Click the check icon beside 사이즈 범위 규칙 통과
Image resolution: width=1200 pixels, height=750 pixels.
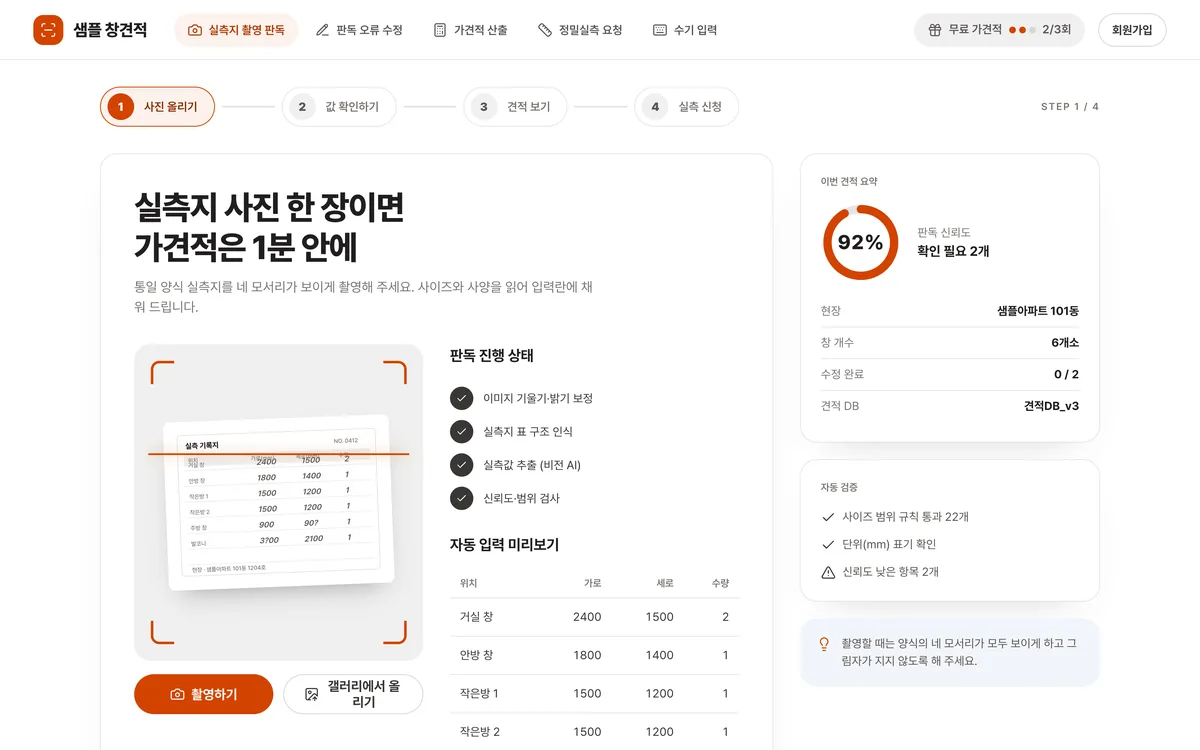828,517
